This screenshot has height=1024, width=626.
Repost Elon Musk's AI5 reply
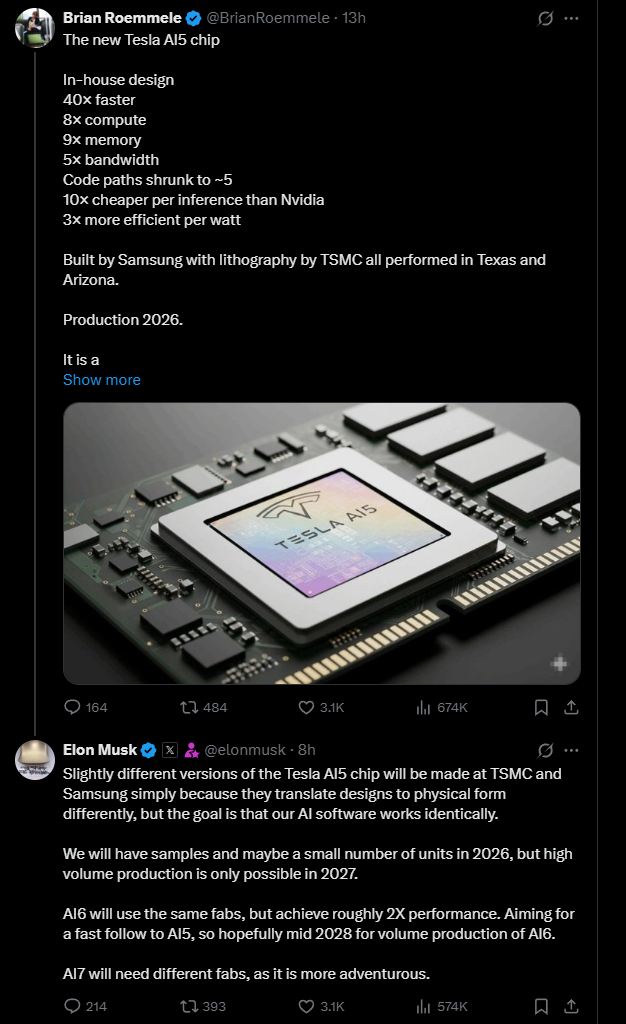pyautogui.click(x=187, y=1005)
